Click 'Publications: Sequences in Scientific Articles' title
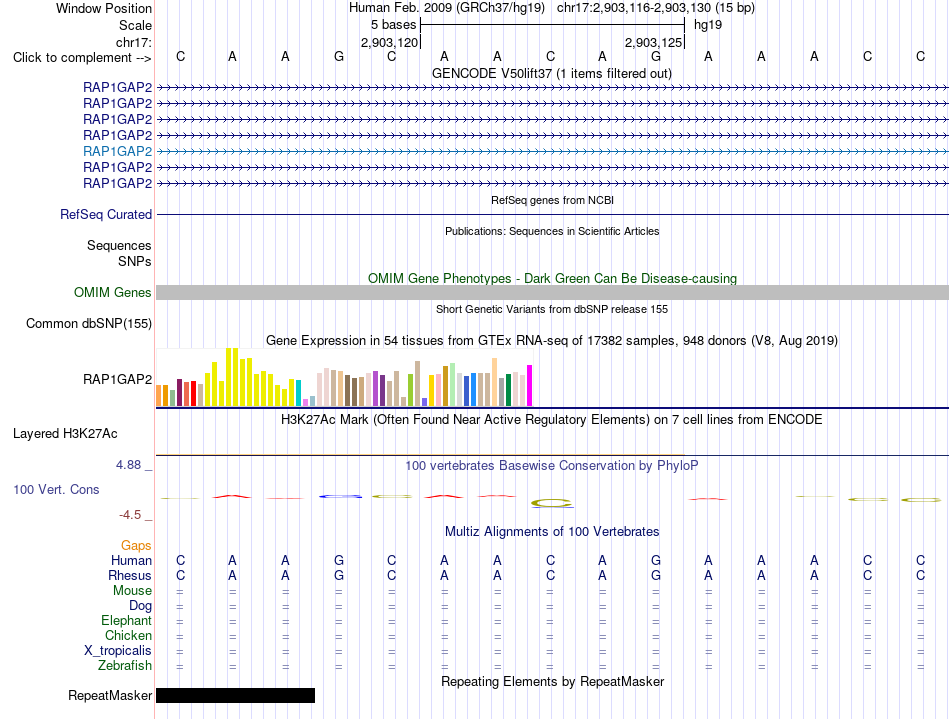Viewport: 950px width, 719px height. [552, 231]
